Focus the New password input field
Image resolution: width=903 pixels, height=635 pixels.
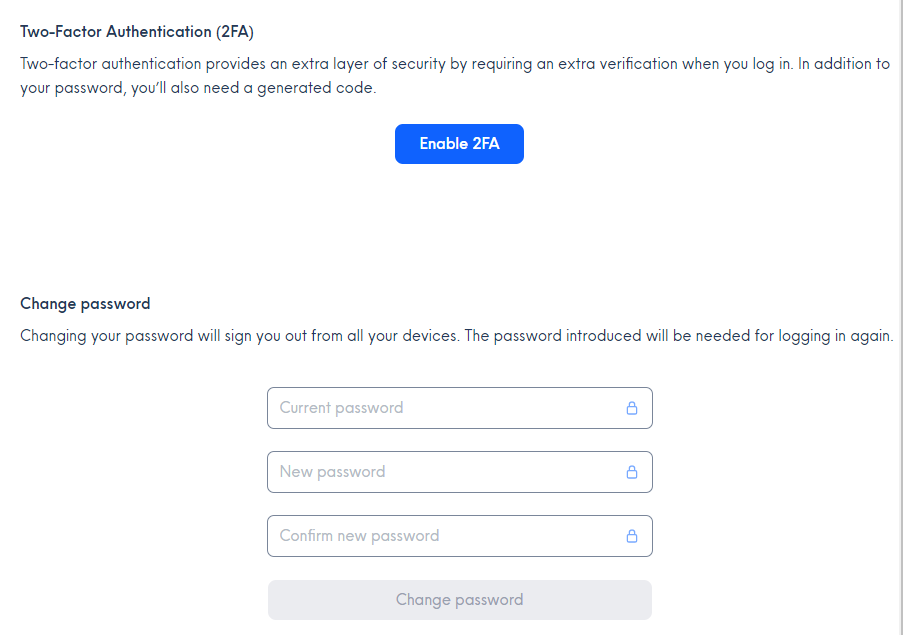click(x=460, y=472)
